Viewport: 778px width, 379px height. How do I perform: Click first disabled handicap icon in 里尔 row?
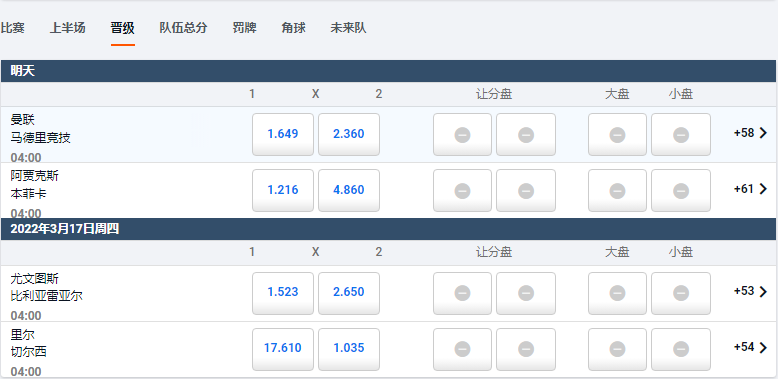462,349
